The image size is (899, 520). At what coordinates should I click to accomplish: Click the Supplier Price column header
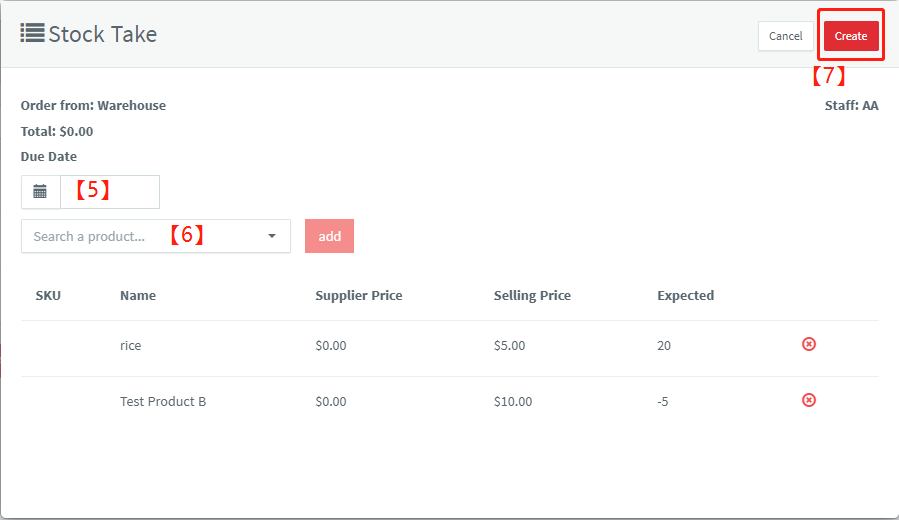[x=359, y=295]
